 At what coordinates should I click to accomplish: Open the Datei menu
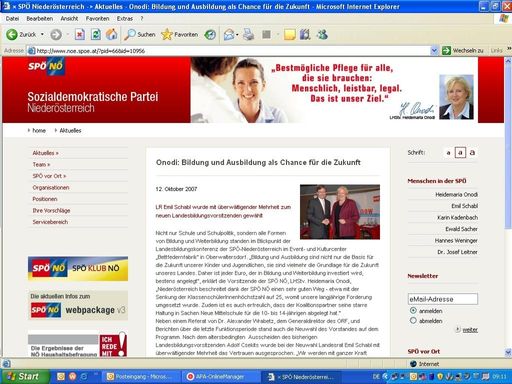pos(12,19)
